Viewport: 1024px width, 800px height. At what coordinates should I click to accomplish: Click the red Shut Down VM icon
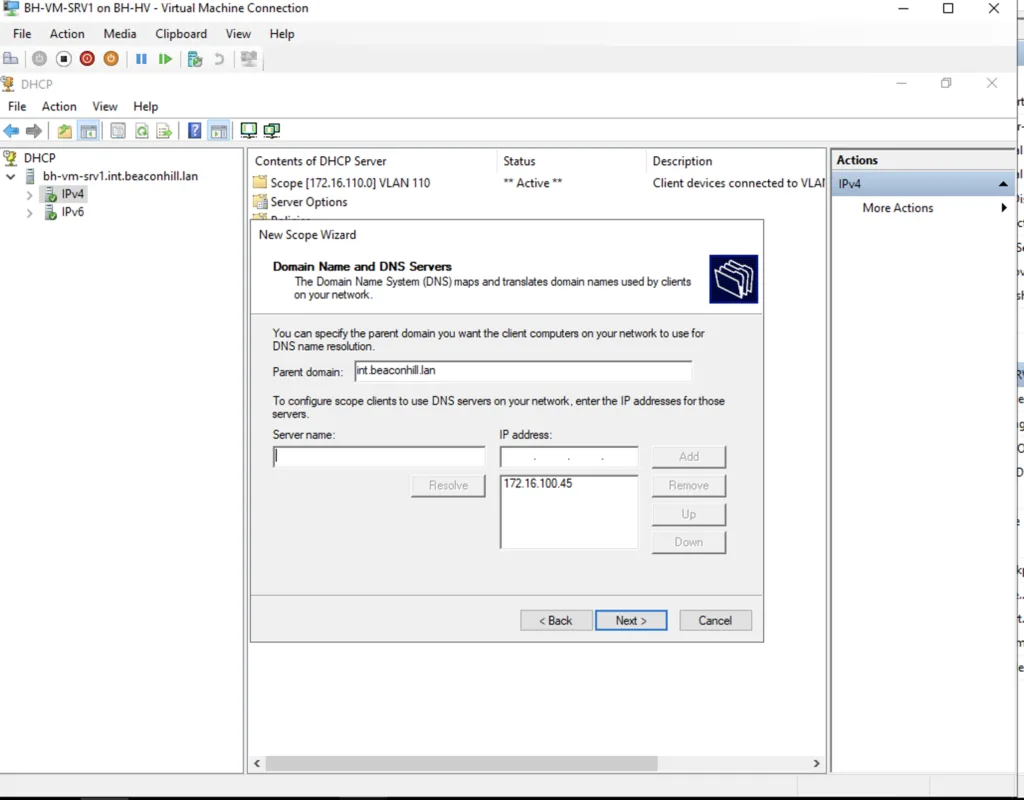pyautogui.click(x=87, y=59)
